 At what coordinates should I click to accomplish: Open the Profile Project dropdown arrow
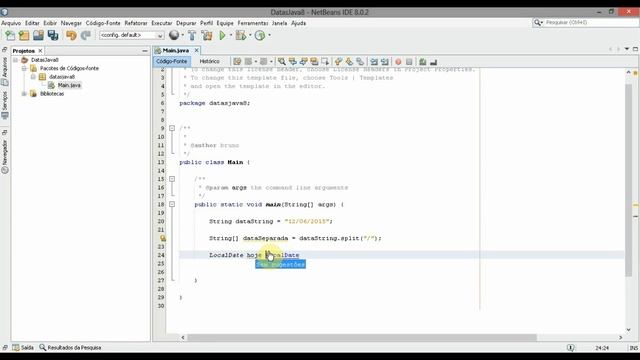click(x=269, y=36)
